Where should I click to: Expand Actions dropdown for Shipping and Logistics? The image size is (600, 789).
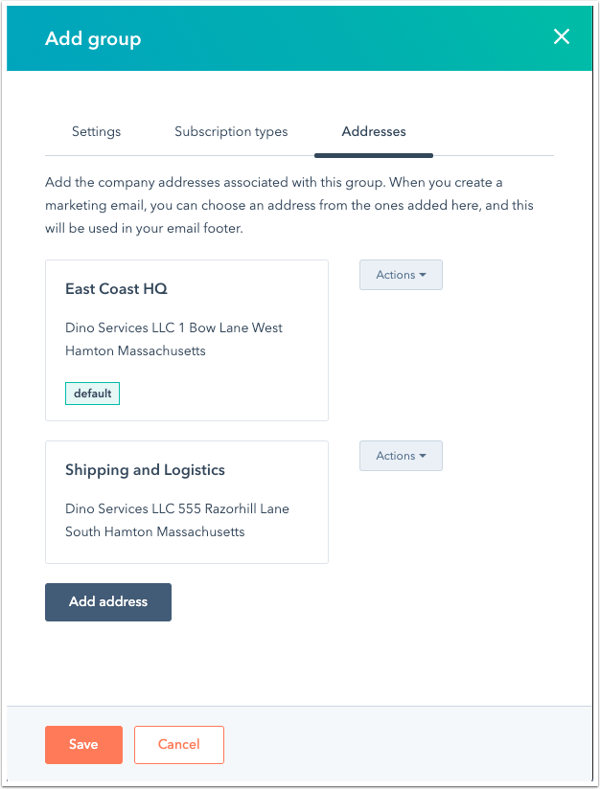coord(401,456)
